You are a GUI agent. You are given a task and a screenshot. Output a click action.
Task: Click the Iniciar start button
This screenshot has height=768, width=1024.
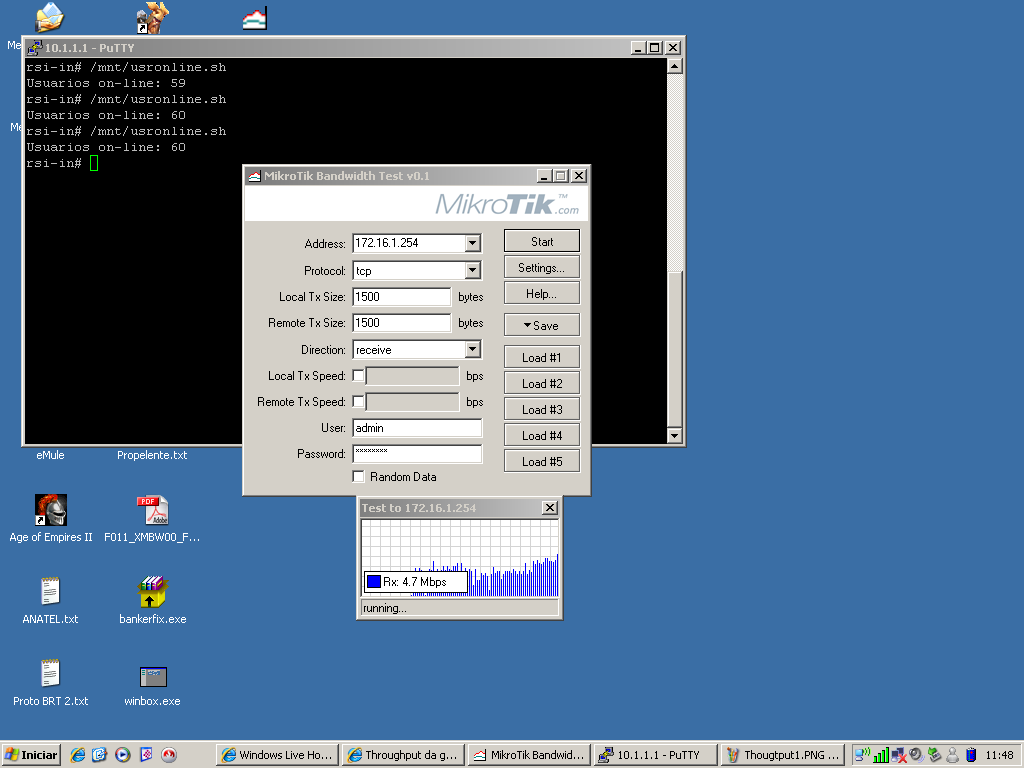tap(32, 755)
